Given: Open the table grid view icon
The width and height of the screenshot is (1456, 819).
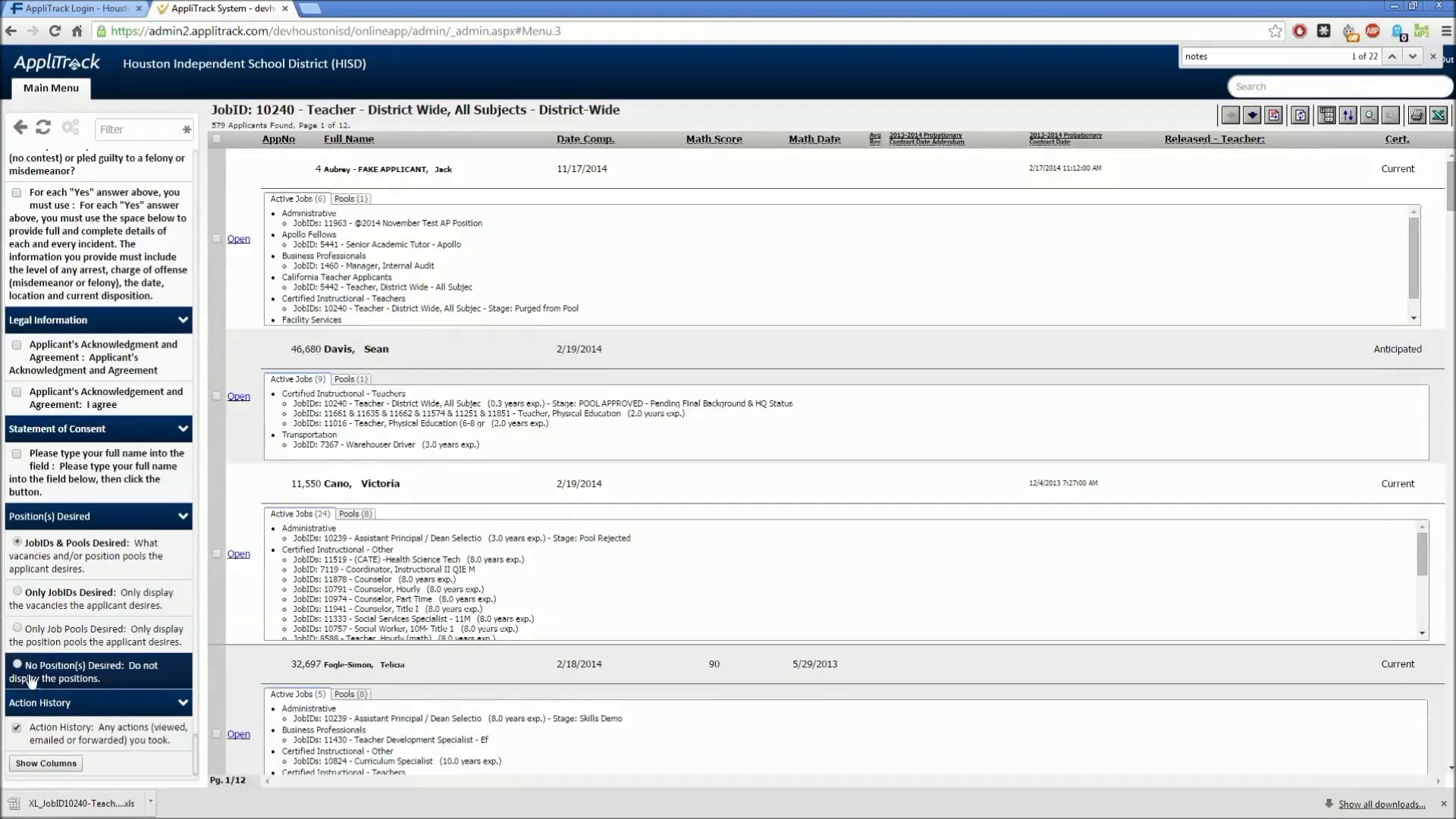Looking at the screenshot, I should [1326, 115].
